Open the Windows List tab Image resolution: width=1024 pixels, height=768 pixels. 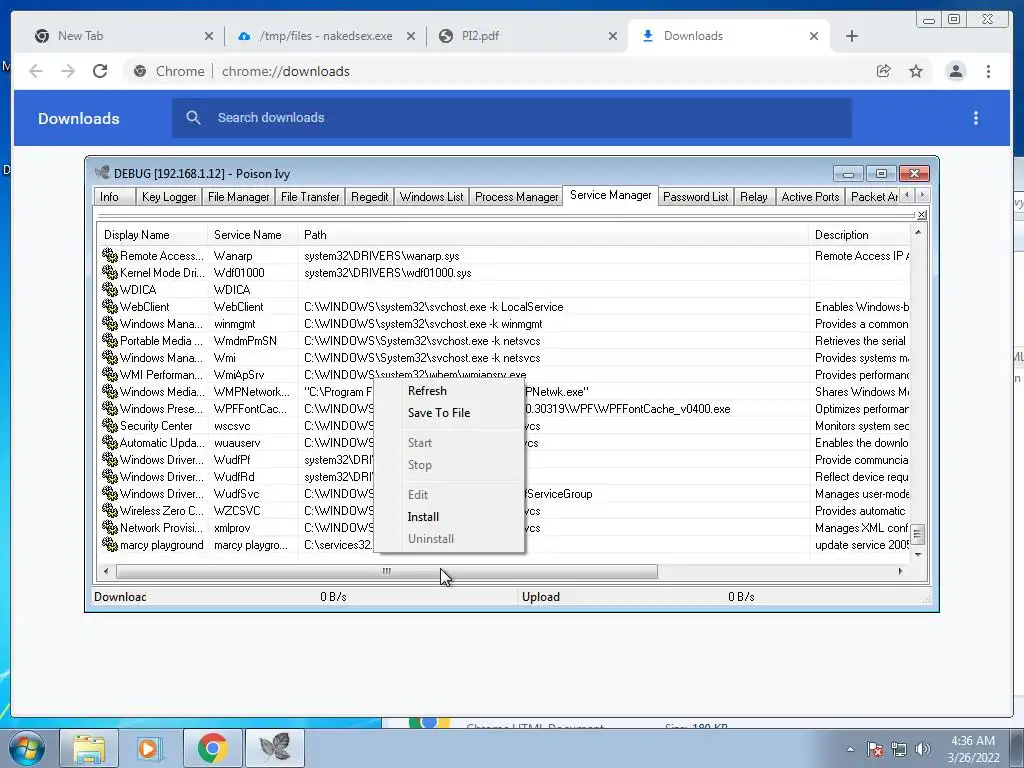431,197
